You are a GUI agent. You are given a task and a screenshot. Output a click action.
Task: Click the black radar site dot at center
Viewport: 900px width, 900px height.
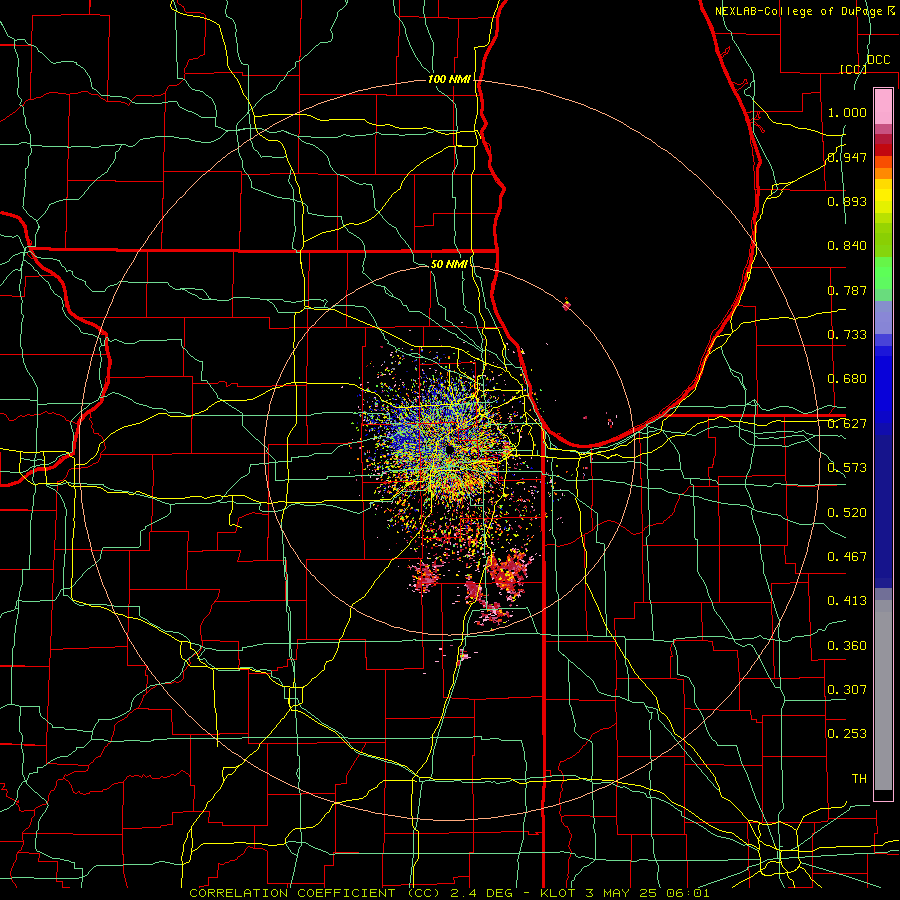449,451
